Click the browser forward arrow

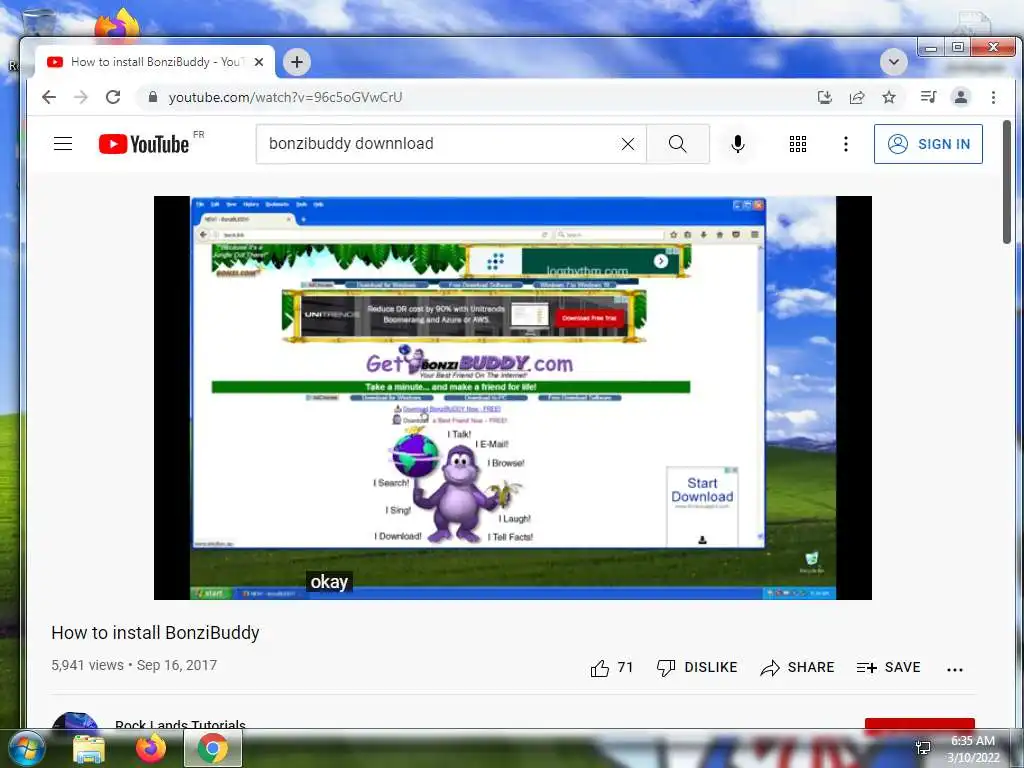(x=81, y=97)
